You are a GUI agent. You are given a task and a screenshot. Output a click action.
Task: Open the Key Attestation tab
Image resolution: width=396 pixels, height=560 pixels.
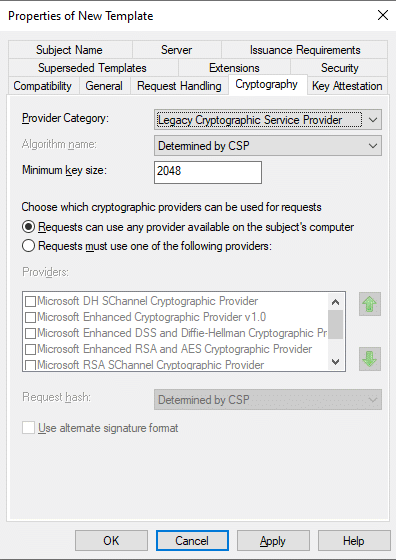347,86
